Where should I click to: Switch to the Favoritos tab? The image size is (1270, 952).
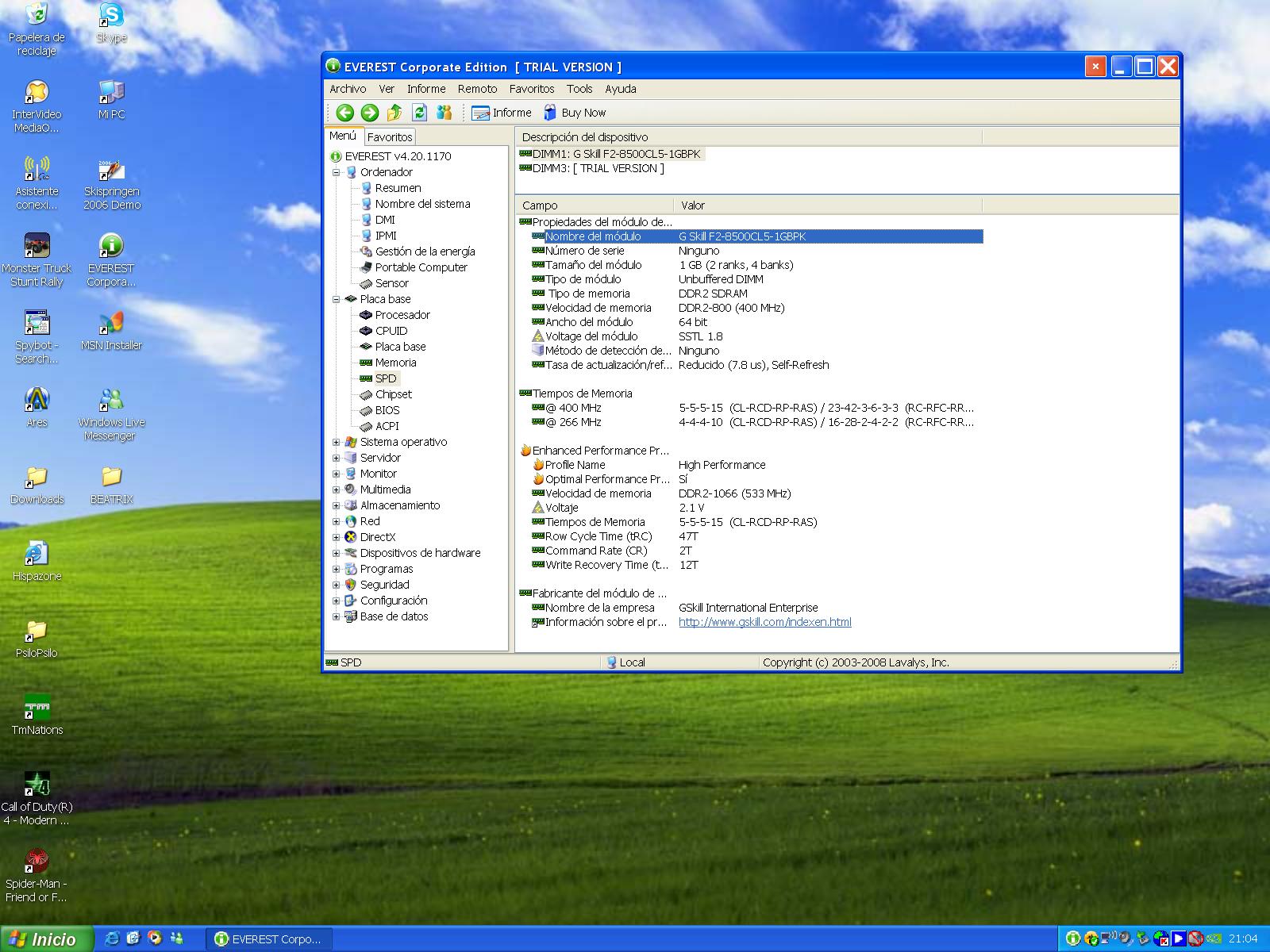(390, 136)
